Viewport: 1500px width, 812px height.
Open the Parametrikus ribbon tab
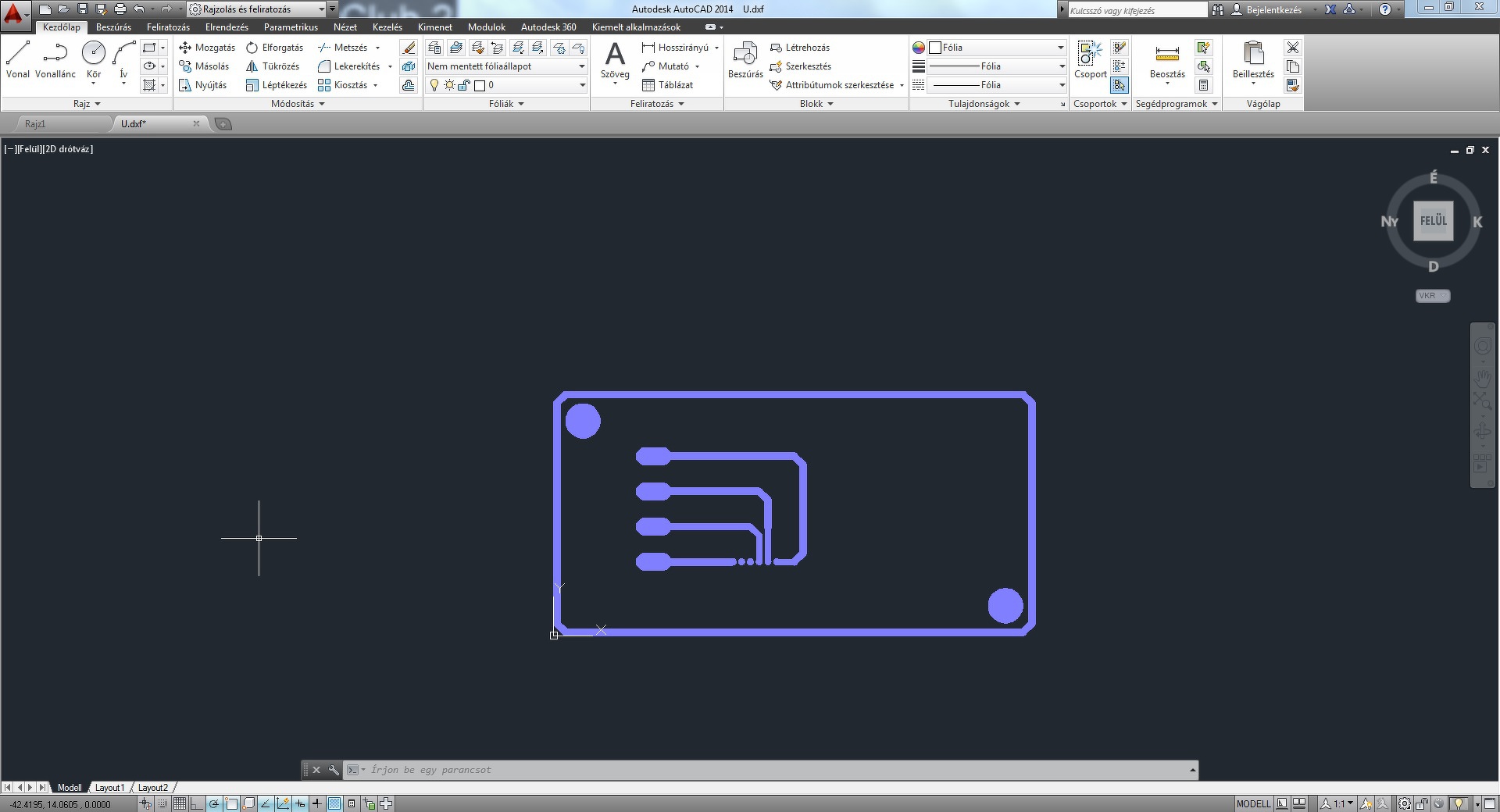291,27
